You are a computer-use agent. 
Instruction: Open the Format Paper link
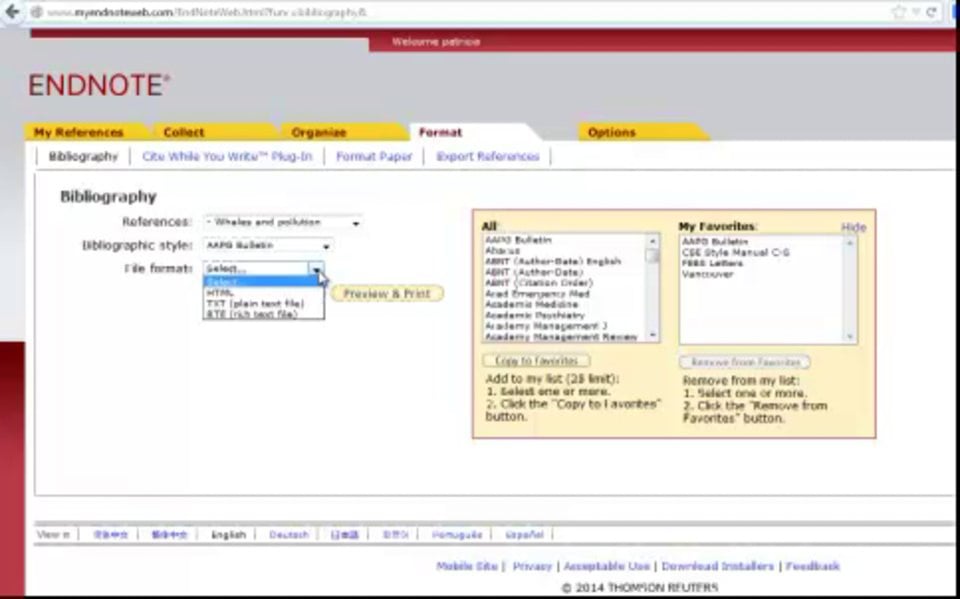(374, 157)
